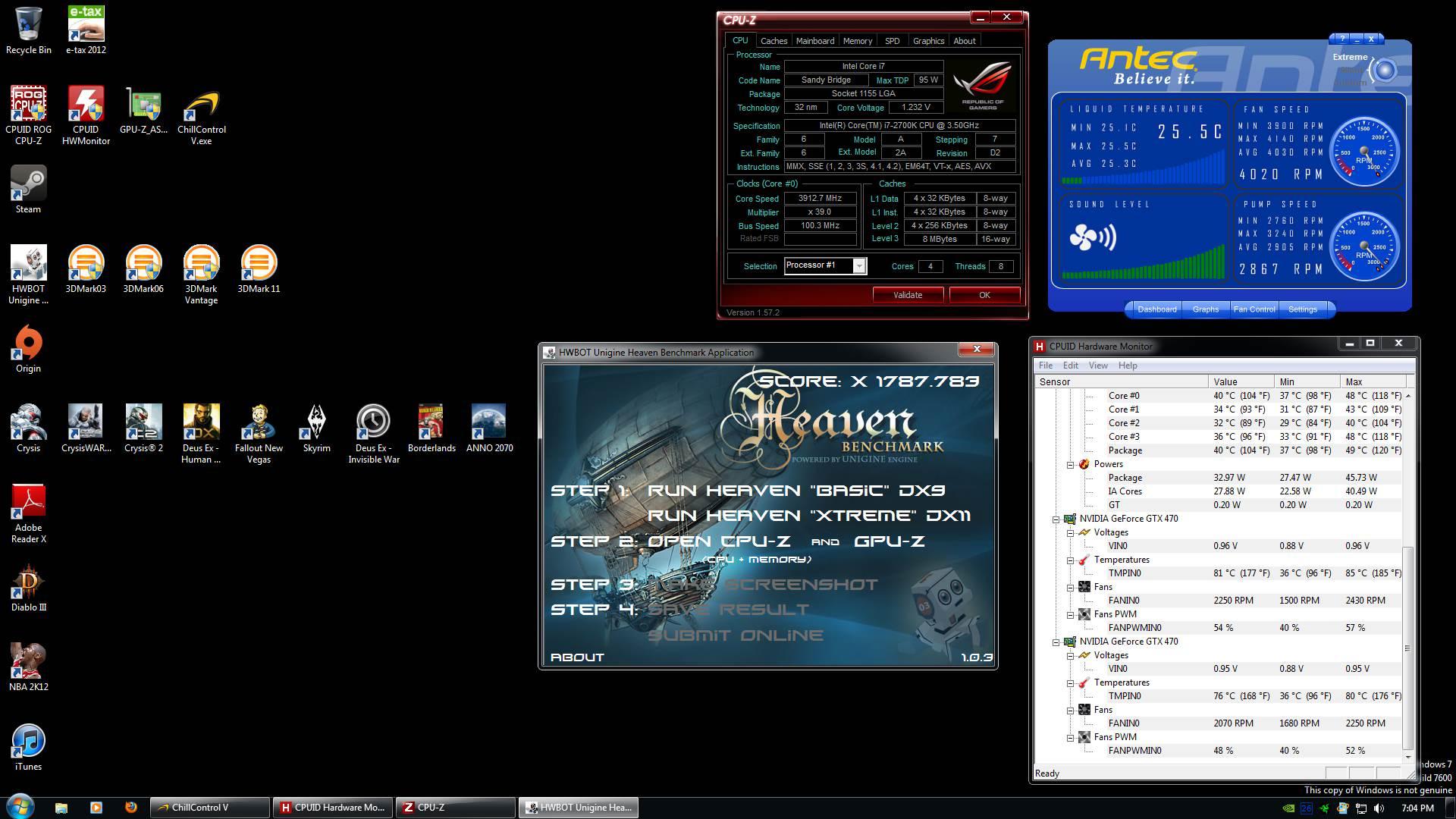
Task: Select the 3DMark 11 desktop shortcut
Action: coord(259,269)
